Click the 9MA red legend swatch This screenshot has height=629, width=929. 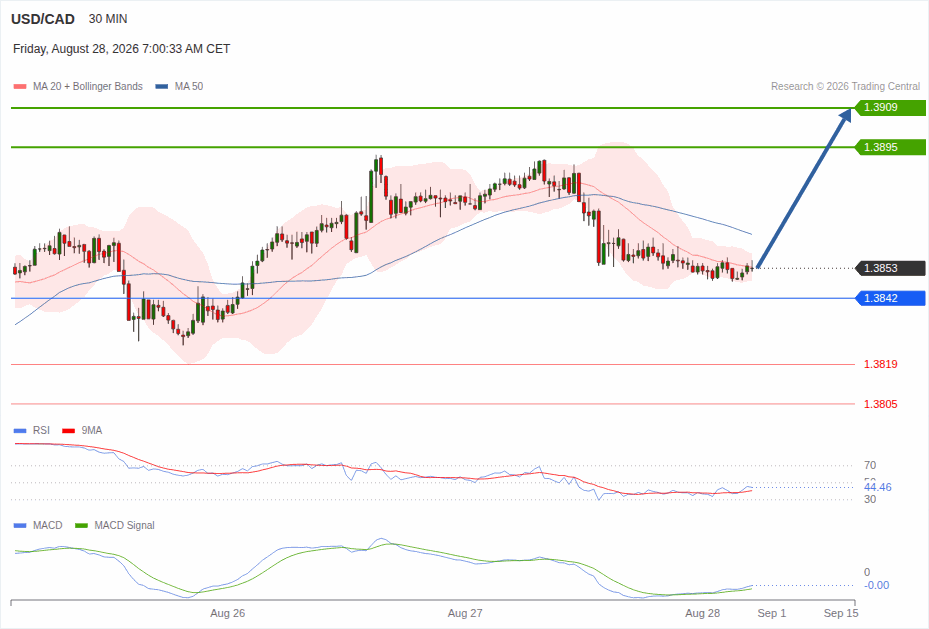[69, 431]
